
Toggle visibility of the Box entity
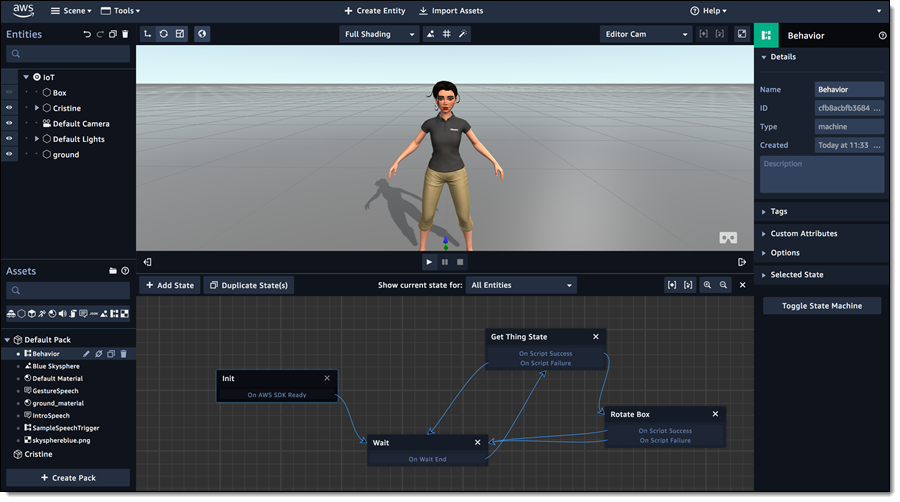coord(9,92)
